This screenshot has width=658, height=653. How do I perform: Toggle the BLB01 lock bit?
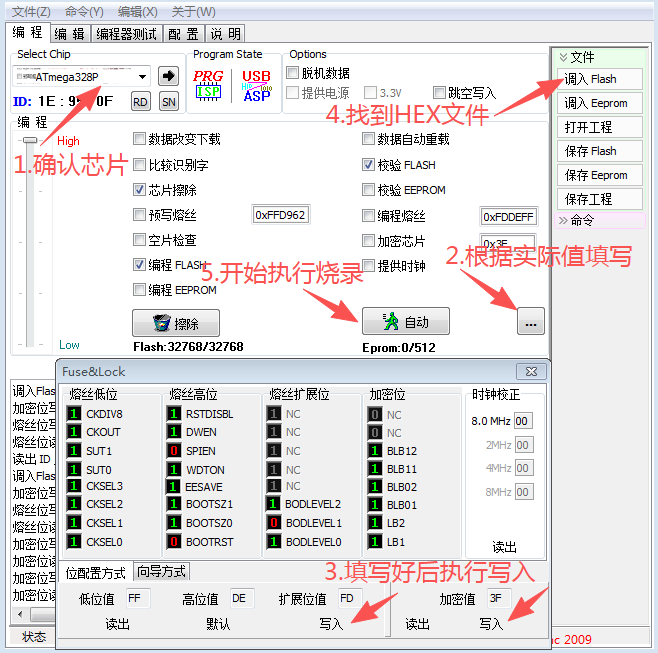[x=375, y=505]
